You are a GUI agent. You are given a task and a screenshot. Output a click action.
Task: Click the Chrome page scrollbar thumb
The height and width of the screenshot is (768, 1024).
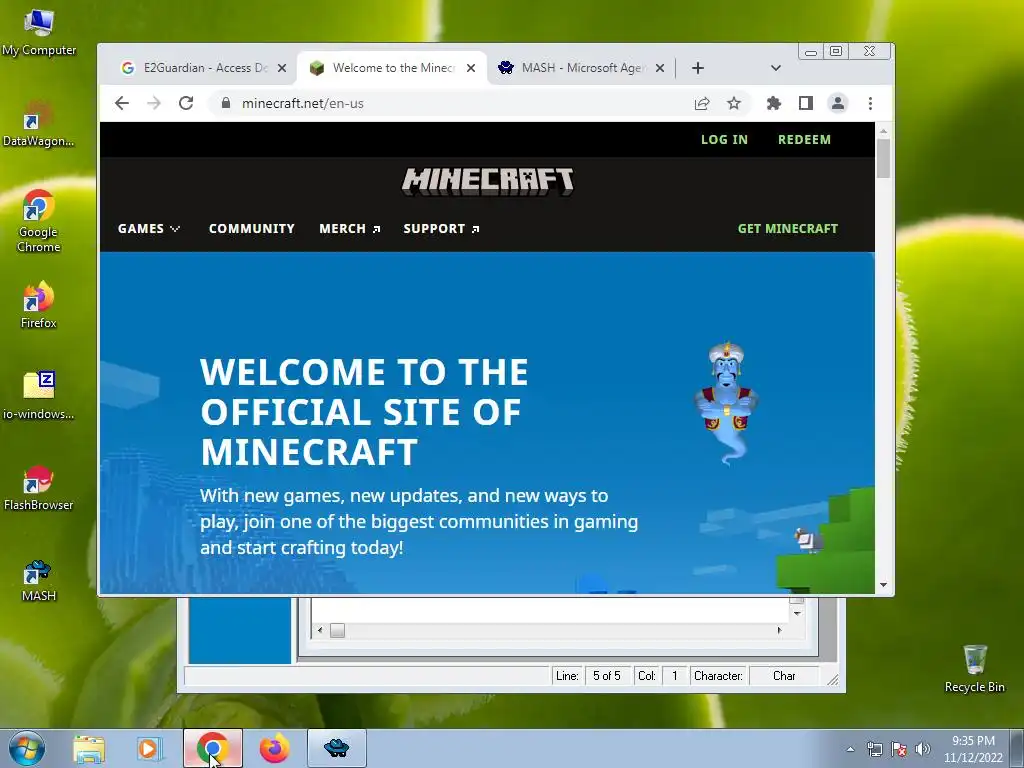884,159
